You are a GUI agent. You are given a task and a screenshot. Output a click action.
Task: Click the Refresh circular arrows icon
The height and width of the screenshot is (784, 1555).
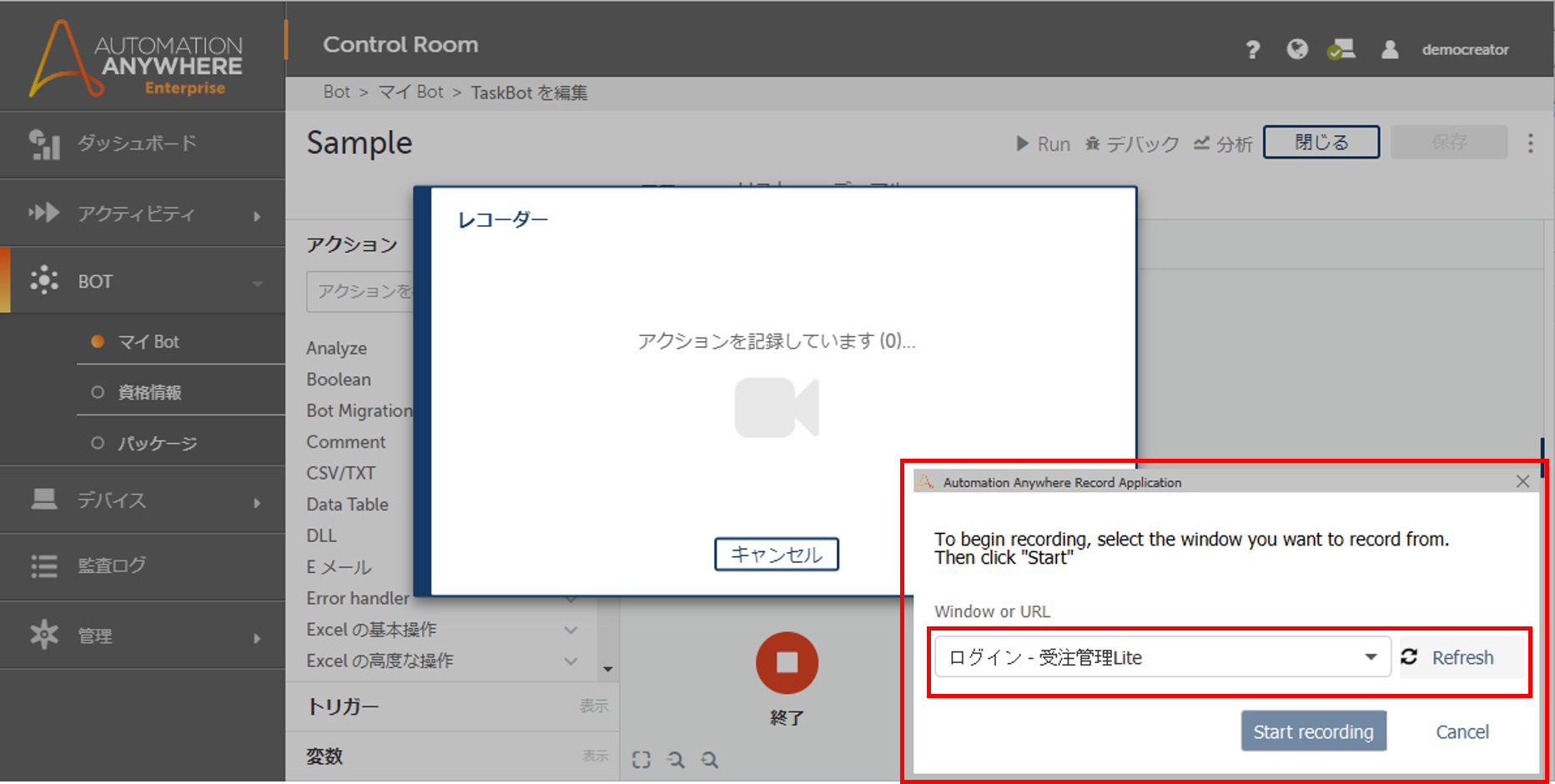tap(1409, 657)
